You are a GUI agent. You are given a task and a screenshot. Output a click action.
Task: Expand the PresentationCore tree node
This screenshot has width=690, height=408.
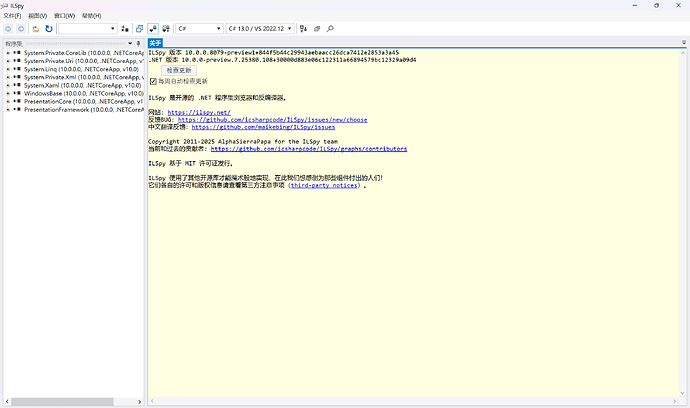8,101
